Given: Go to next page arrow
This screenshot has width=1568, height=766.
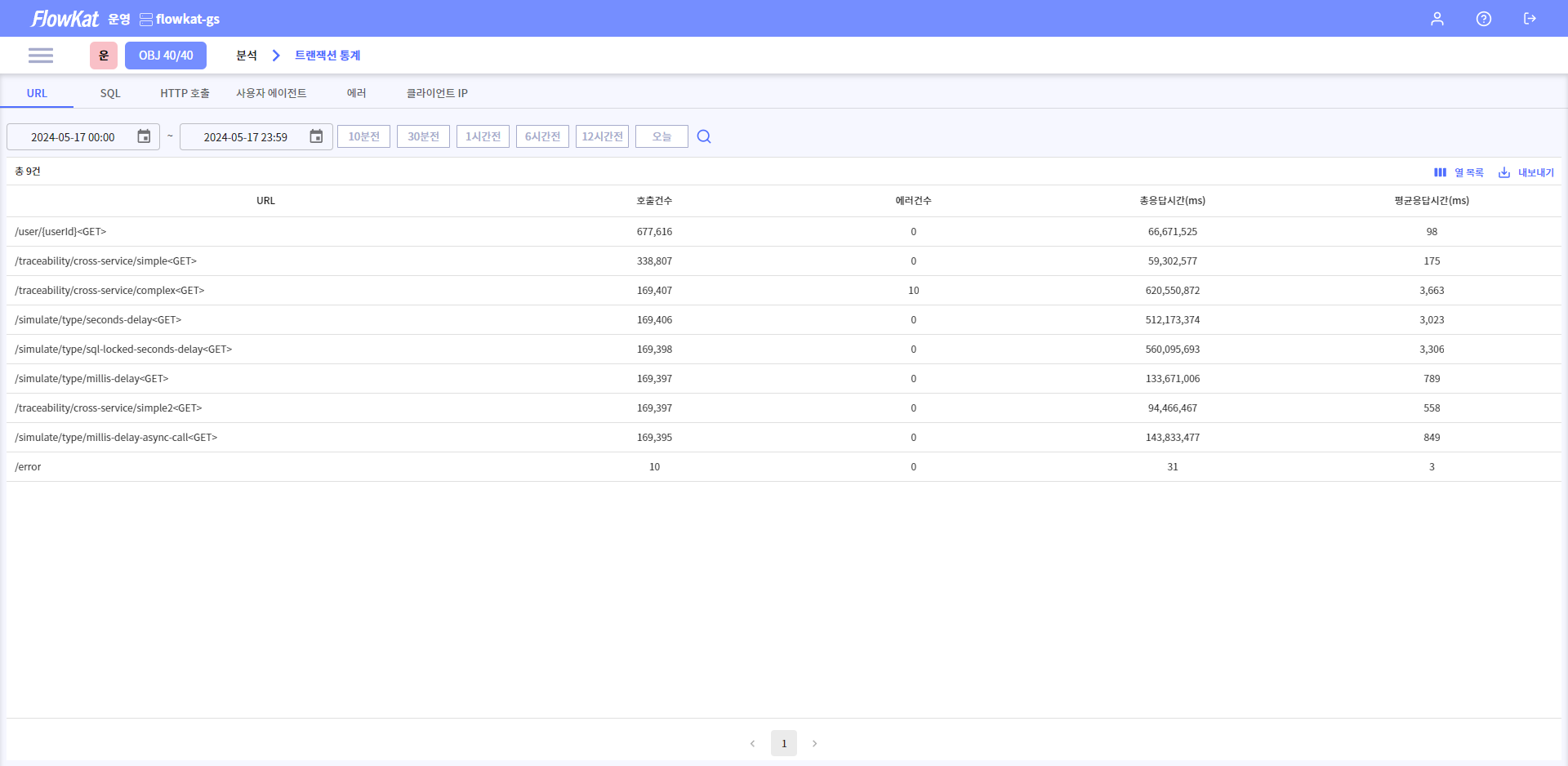Looking at the screenshot, I should point(814,743).
